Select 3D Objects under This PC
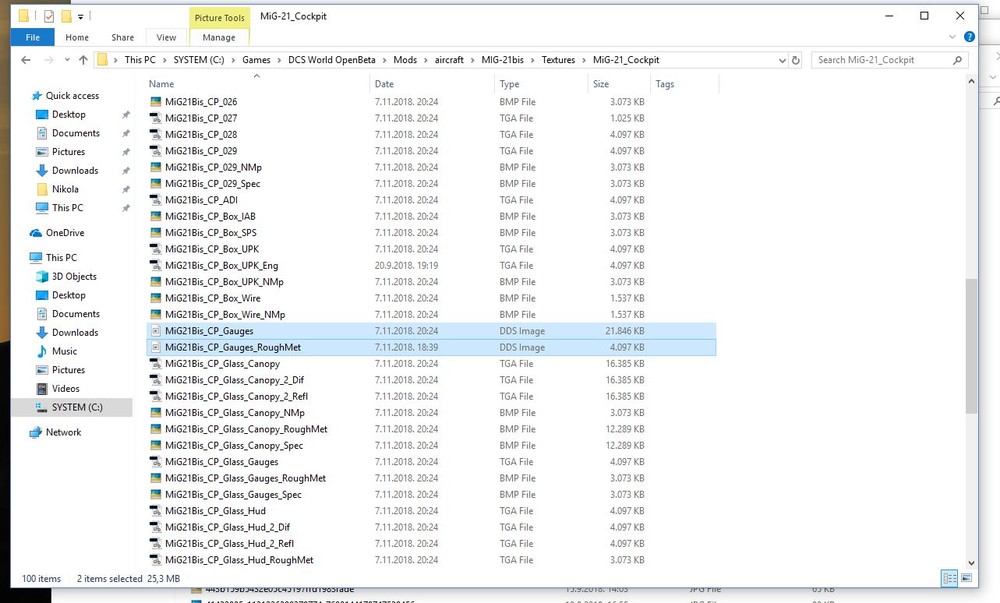The image size is (1000, 603). click(74, 277)
